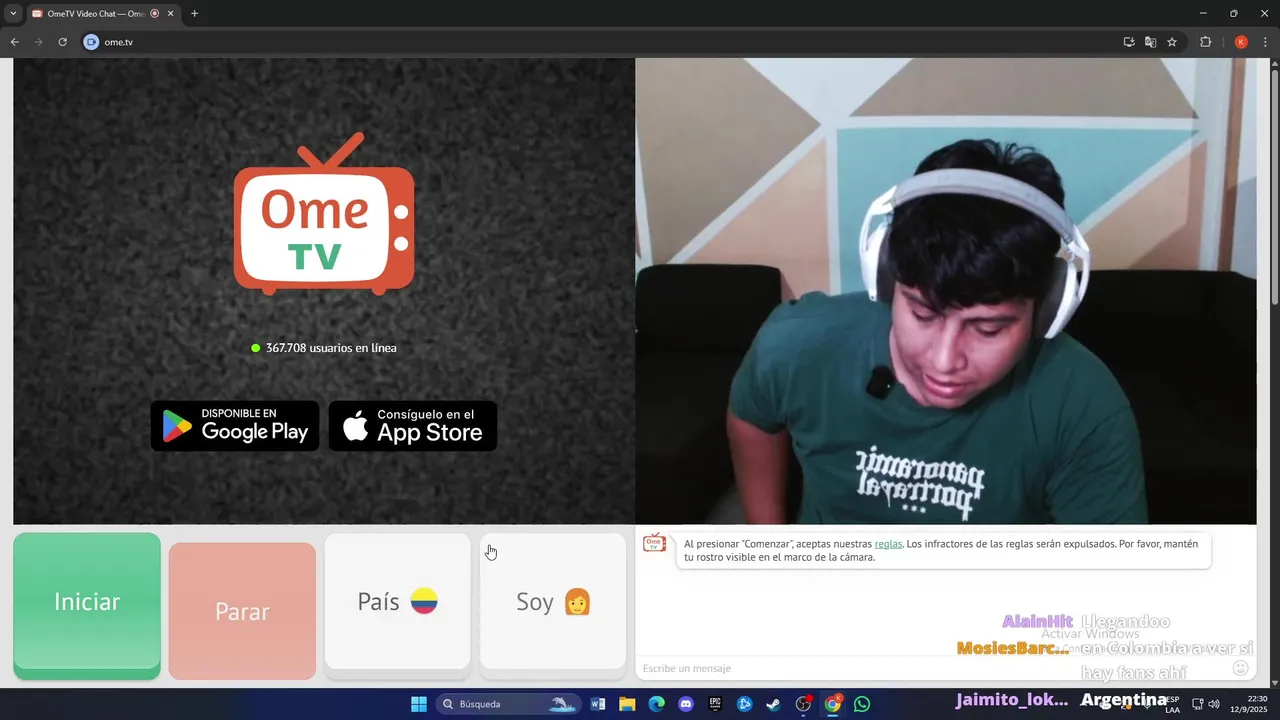This screenshot has height=720, width=1280.
Task: Open the translate page icon
Action: (x=1150, y=42)
